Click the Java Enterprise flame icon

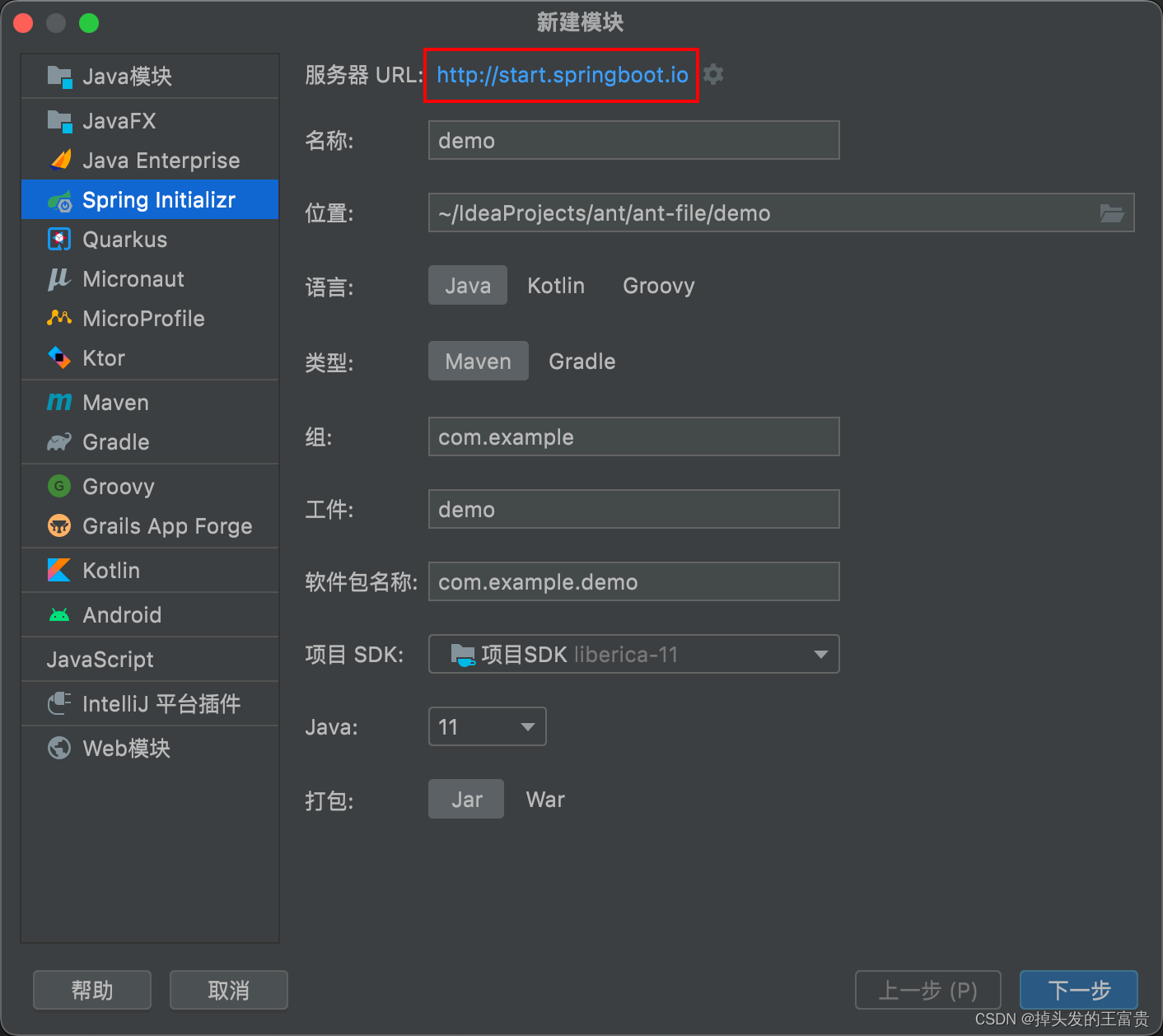(x=60, y=160)
